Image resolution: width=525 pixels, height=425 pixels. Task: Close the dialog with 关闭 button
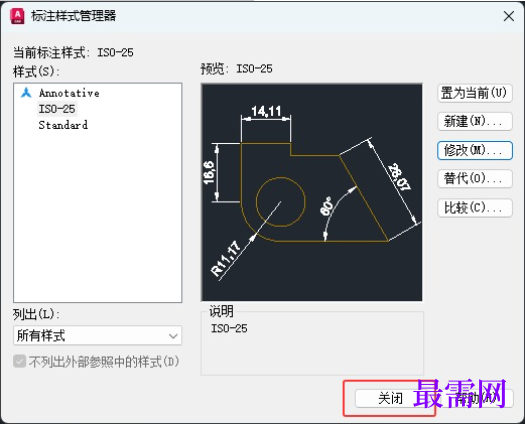click(390, 399)
